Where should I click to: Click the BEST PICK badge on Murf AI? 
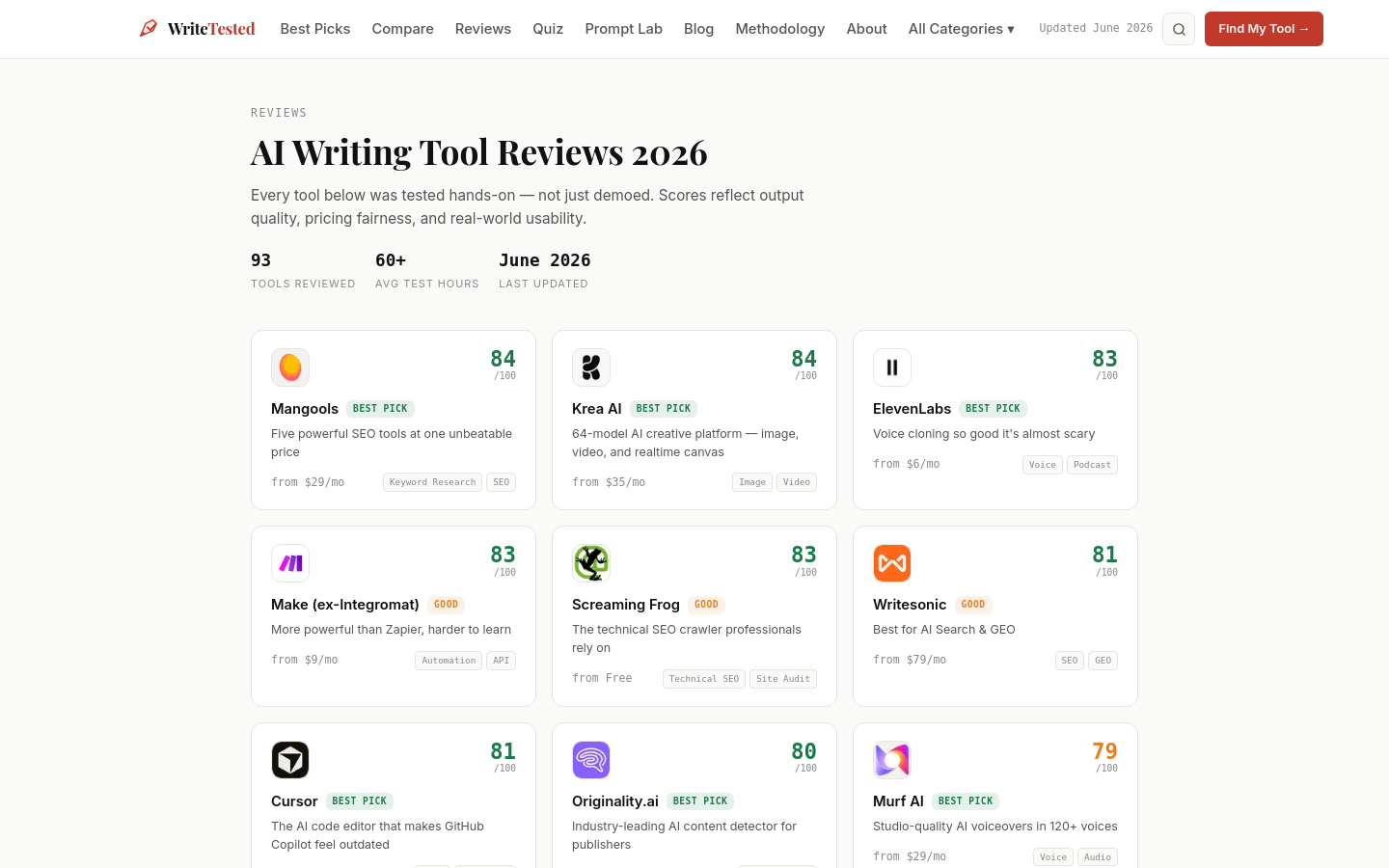click(x=966, y=801)
